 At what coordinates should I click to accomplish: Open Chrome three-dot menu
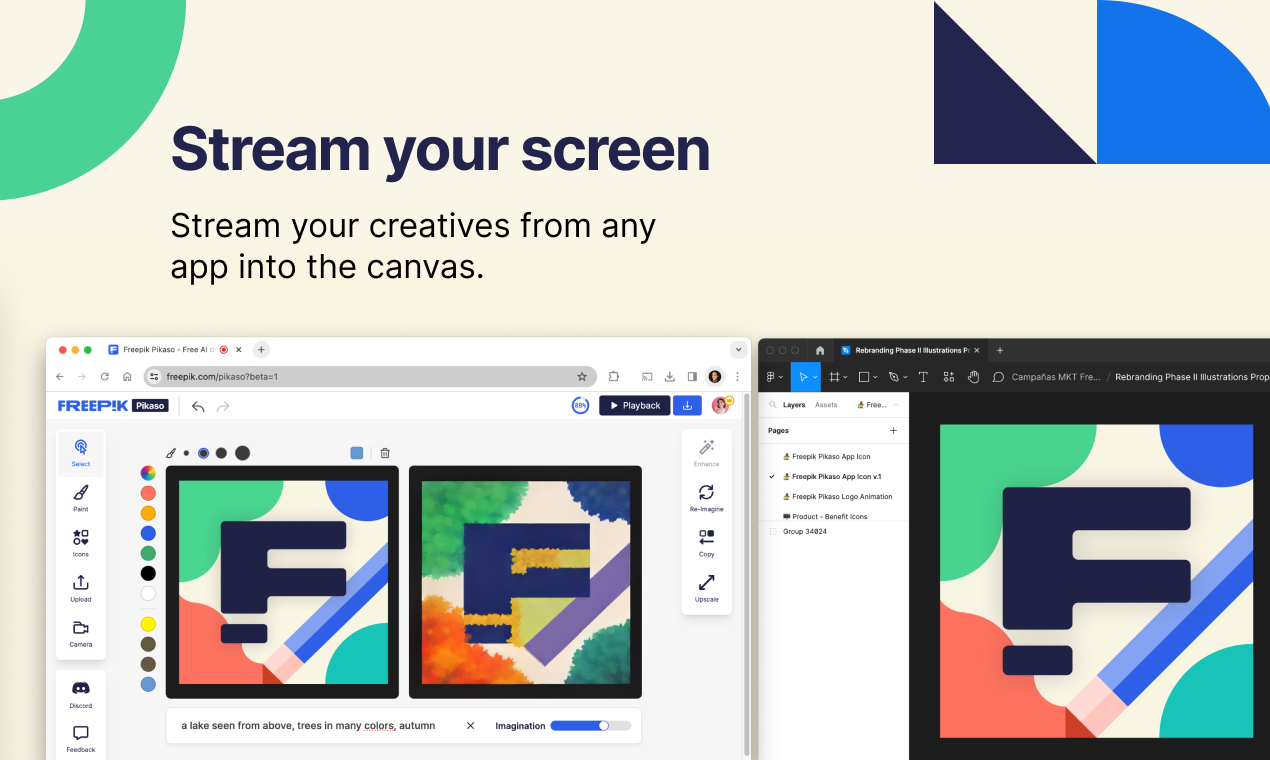[x=738, y=376]
